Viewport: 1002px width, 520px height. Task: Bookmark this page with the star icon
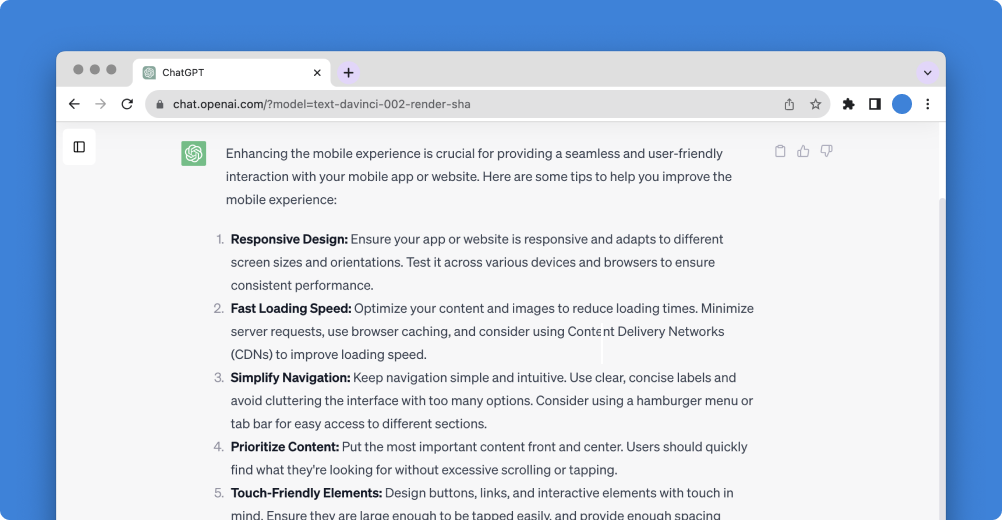[x=815, y=104]
